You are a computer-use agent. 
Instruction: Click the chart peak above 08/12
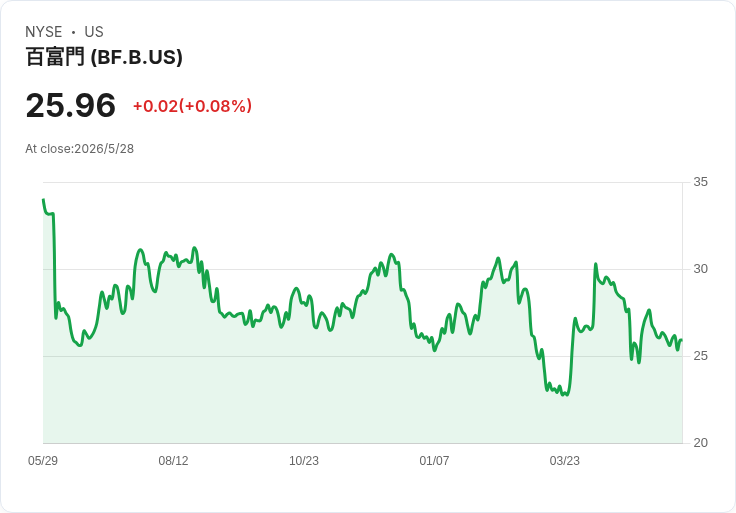click(194, 248)
